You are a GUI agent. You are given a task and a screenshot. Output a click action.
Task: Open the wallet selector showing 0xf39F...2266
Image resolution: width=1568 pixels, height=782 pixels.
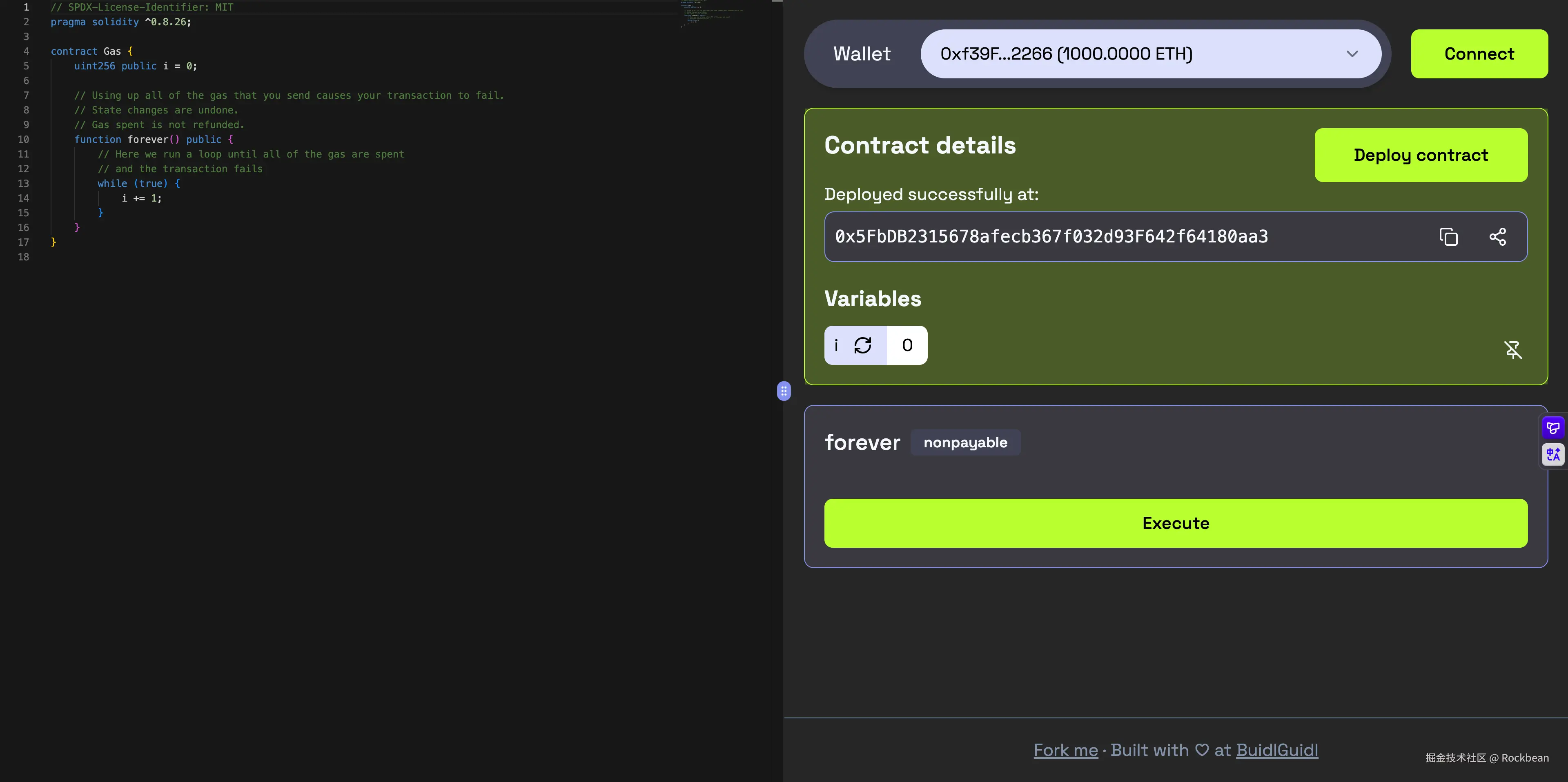(x=1150, y=53)
